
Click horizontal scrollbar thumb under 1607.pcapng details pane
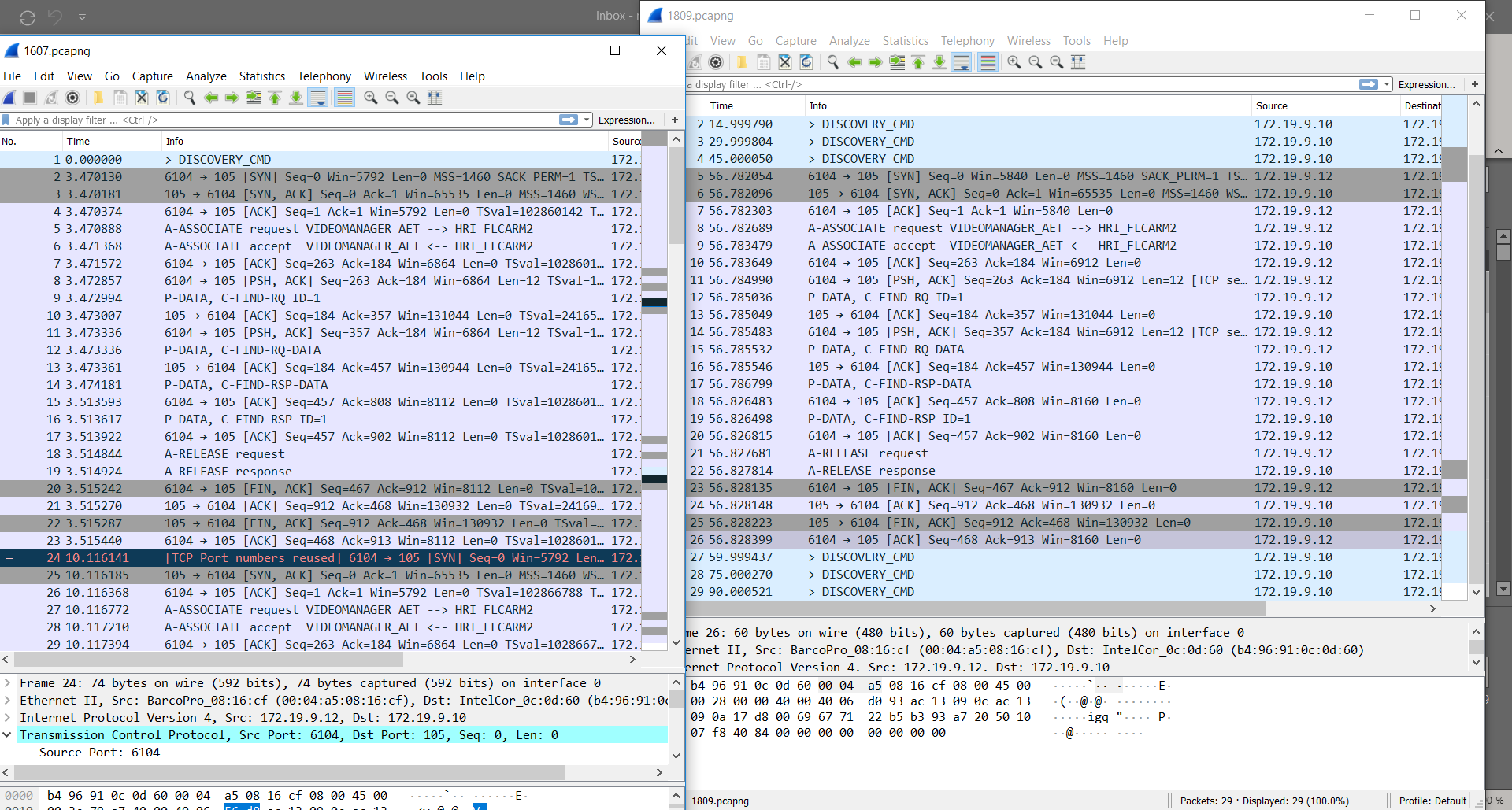[289, 772]
